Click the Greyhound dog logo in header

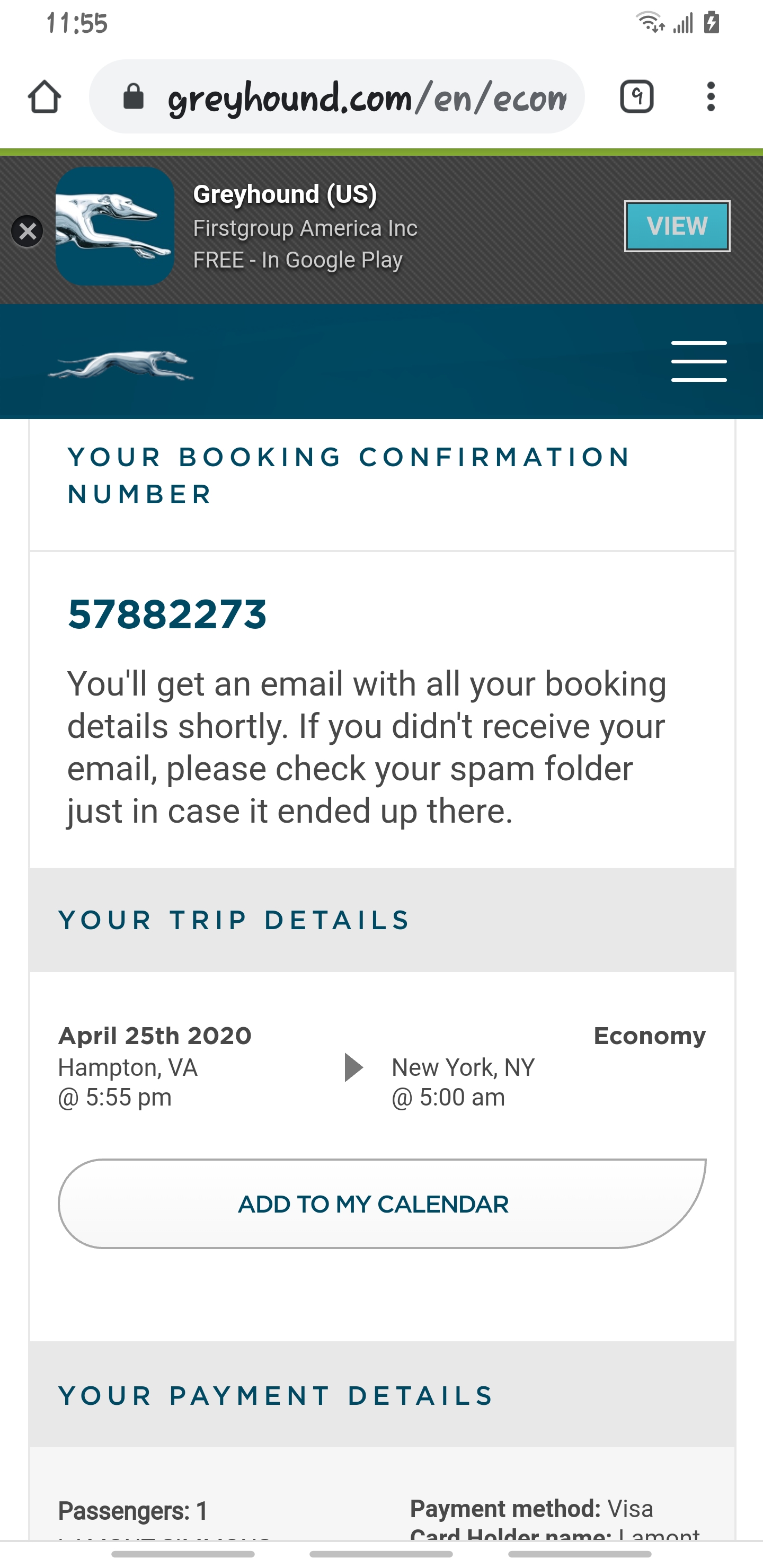pos(121,365)
